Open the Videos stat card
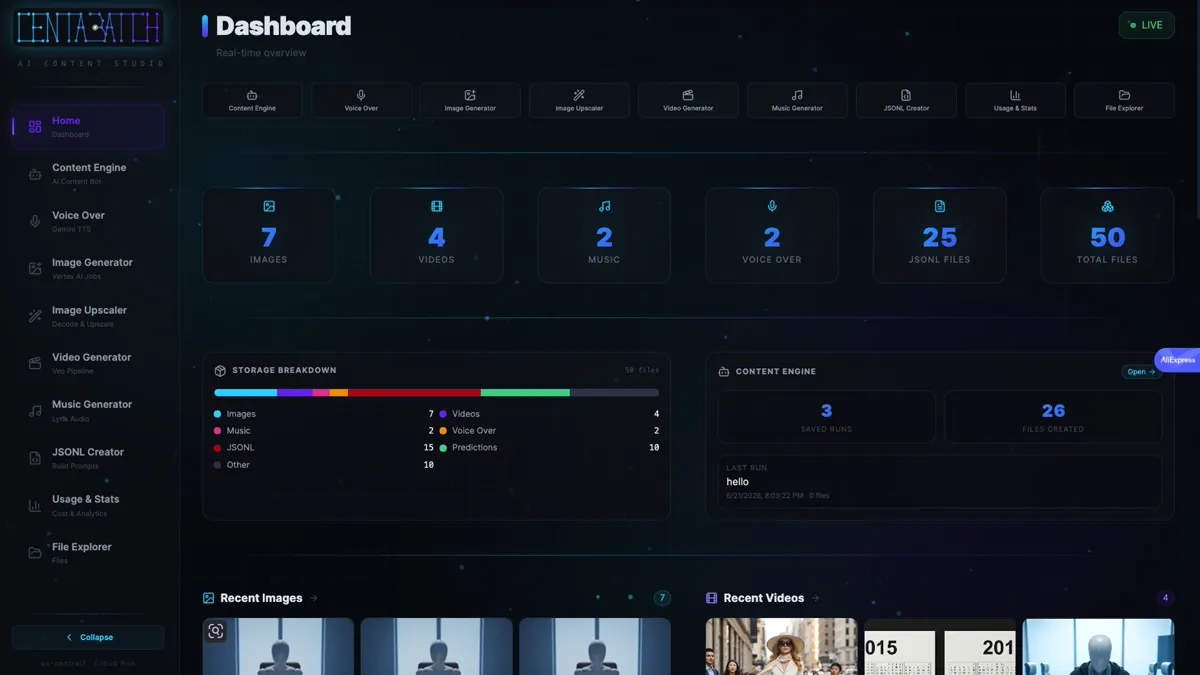The width and height of the screenshot is (1200, 675). (x=437, y=234)
